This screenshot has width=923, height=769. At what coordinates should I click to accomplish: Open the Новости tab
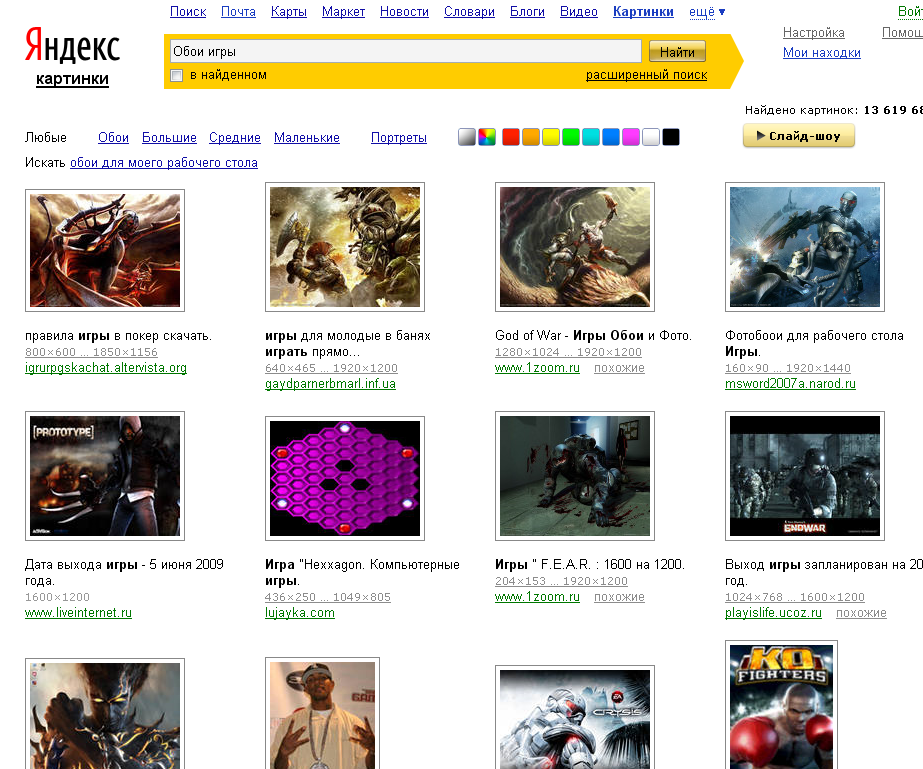click(404, 12)
